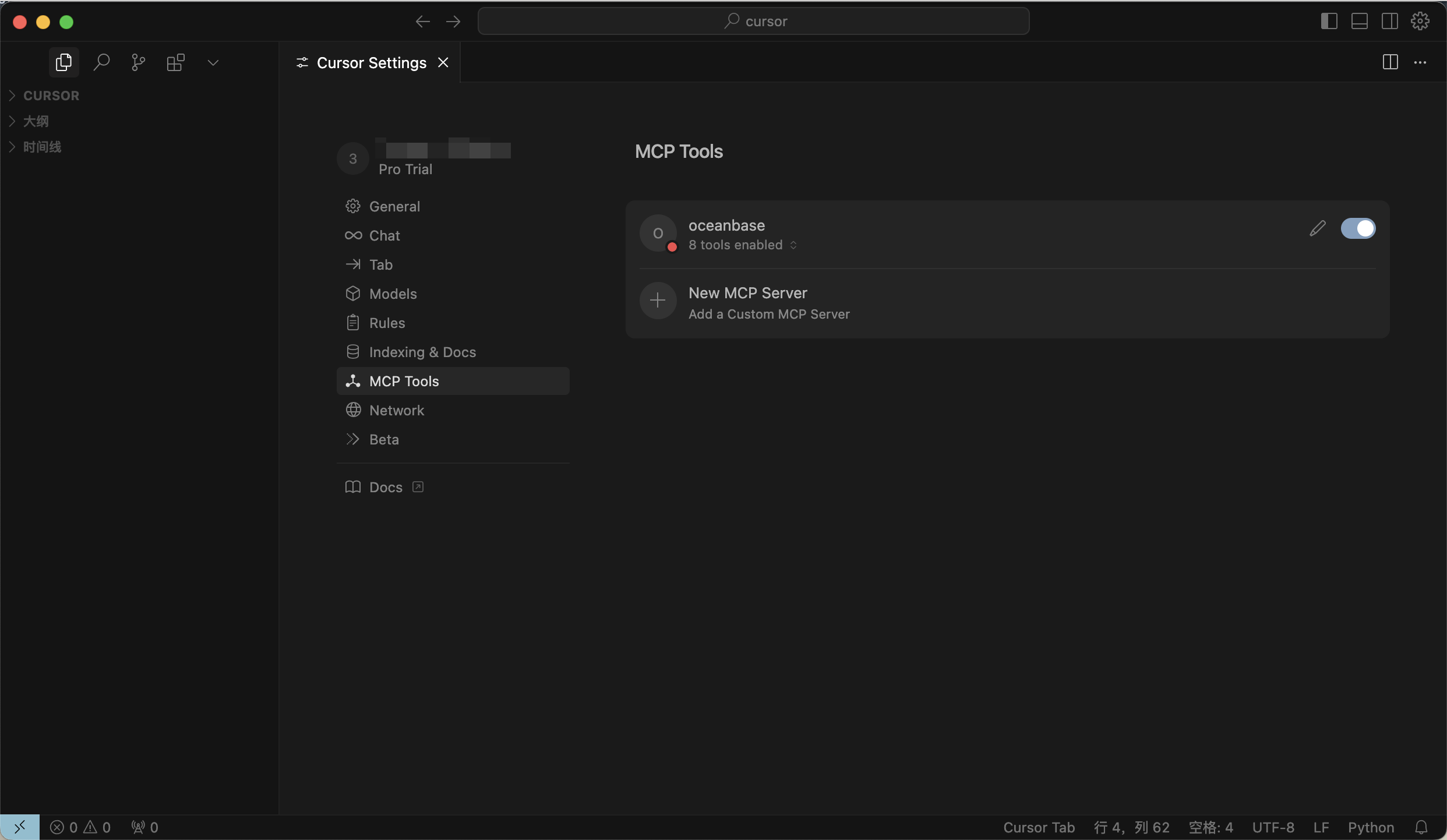Go to the Indexing & Docs section
This screenshot has height=840, width=1447.
(x=422, y=352)
